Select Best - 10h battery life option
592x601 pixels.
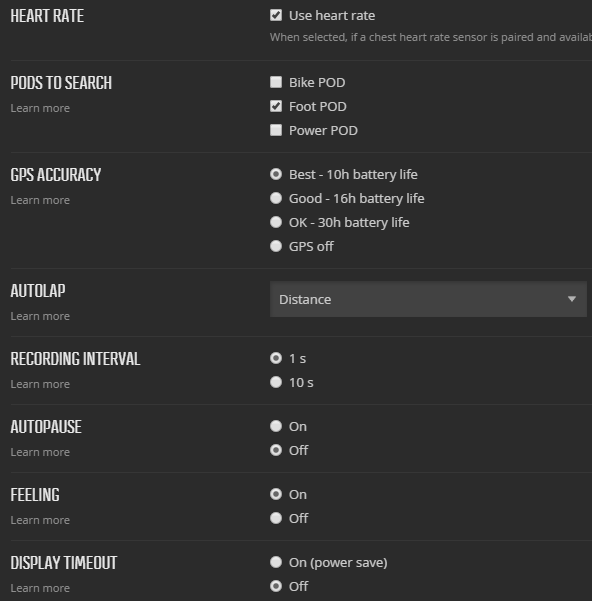[276, 174]
